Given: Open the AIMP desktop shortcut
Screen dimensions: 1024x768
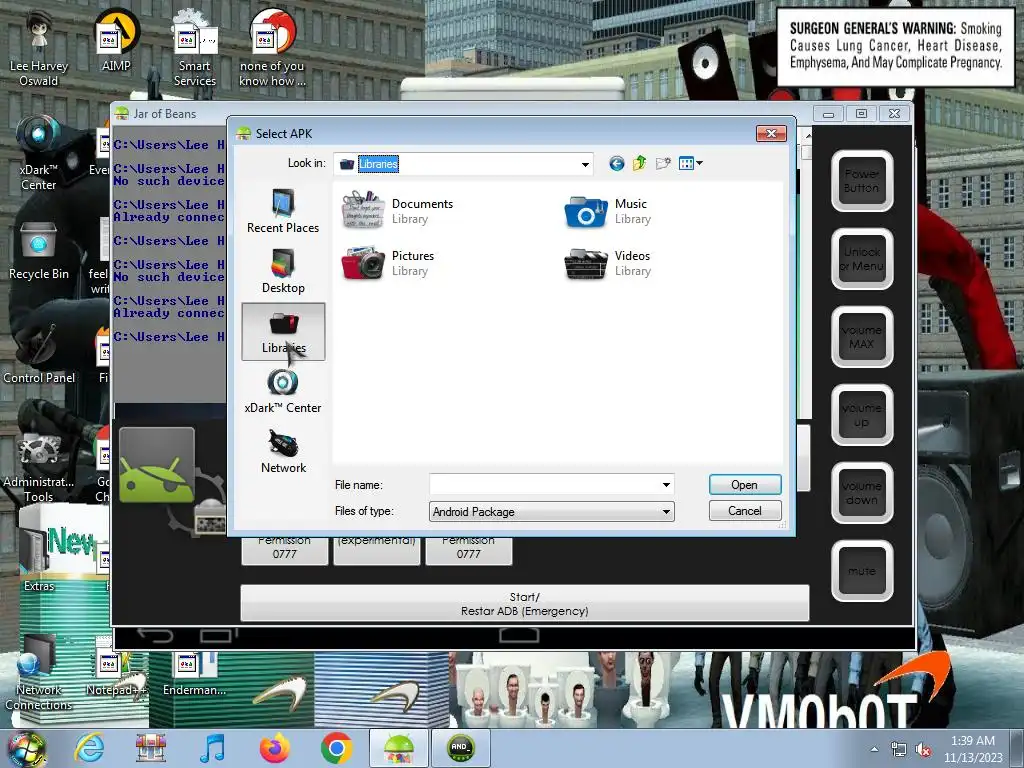Looking at the screenshot, I should (x=116, y=40).
